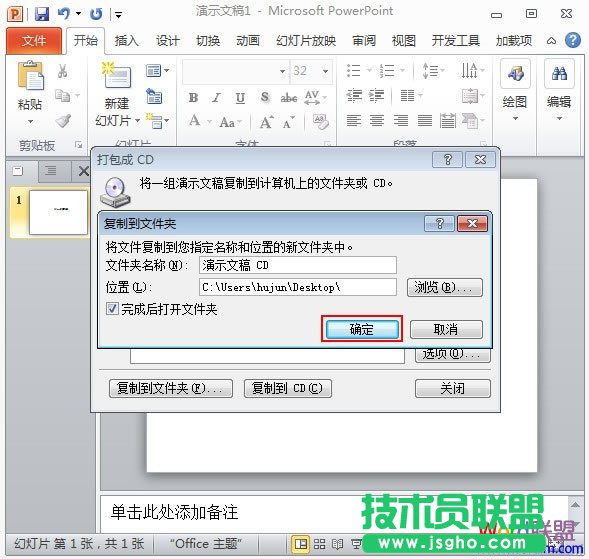Open the font name dropdown
589x559 pixels.
(282, 71)
